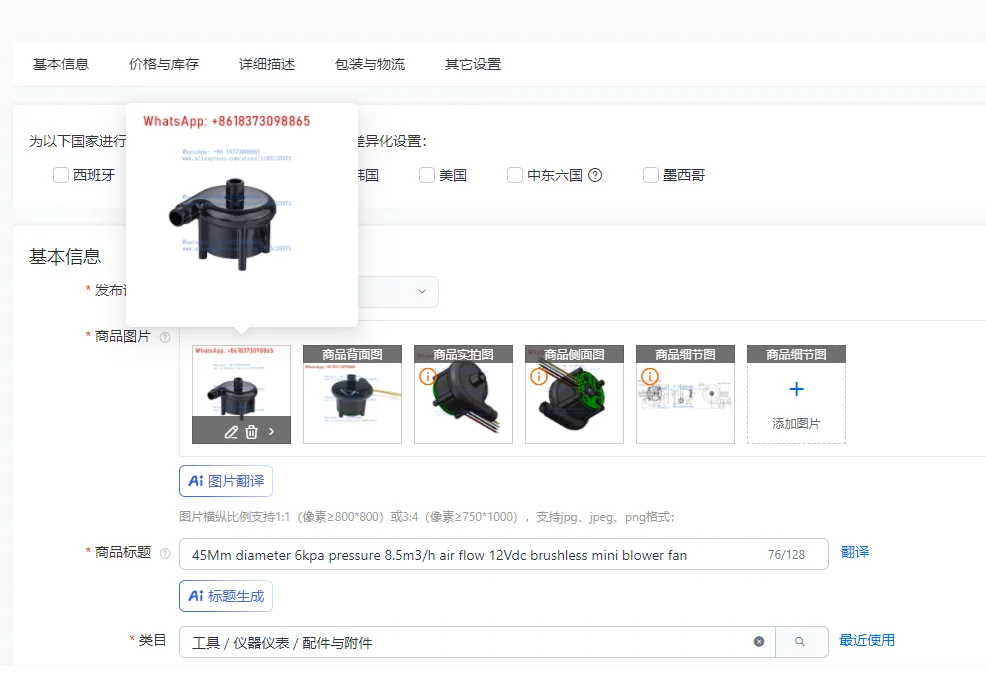Click warning icon on 商品实拍图 thumbnail

coord(428,377)
